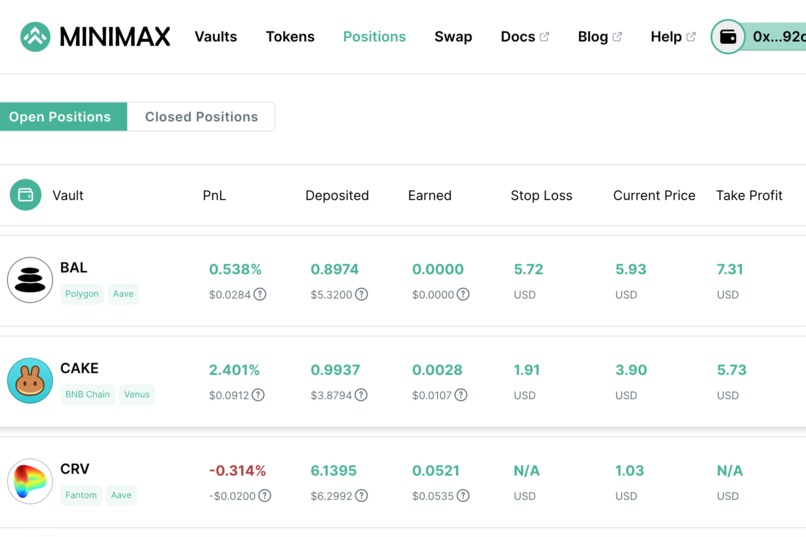806x537 pixels.
Task: Click the 0.9937 deposited amount
Action: pos(335,370)
